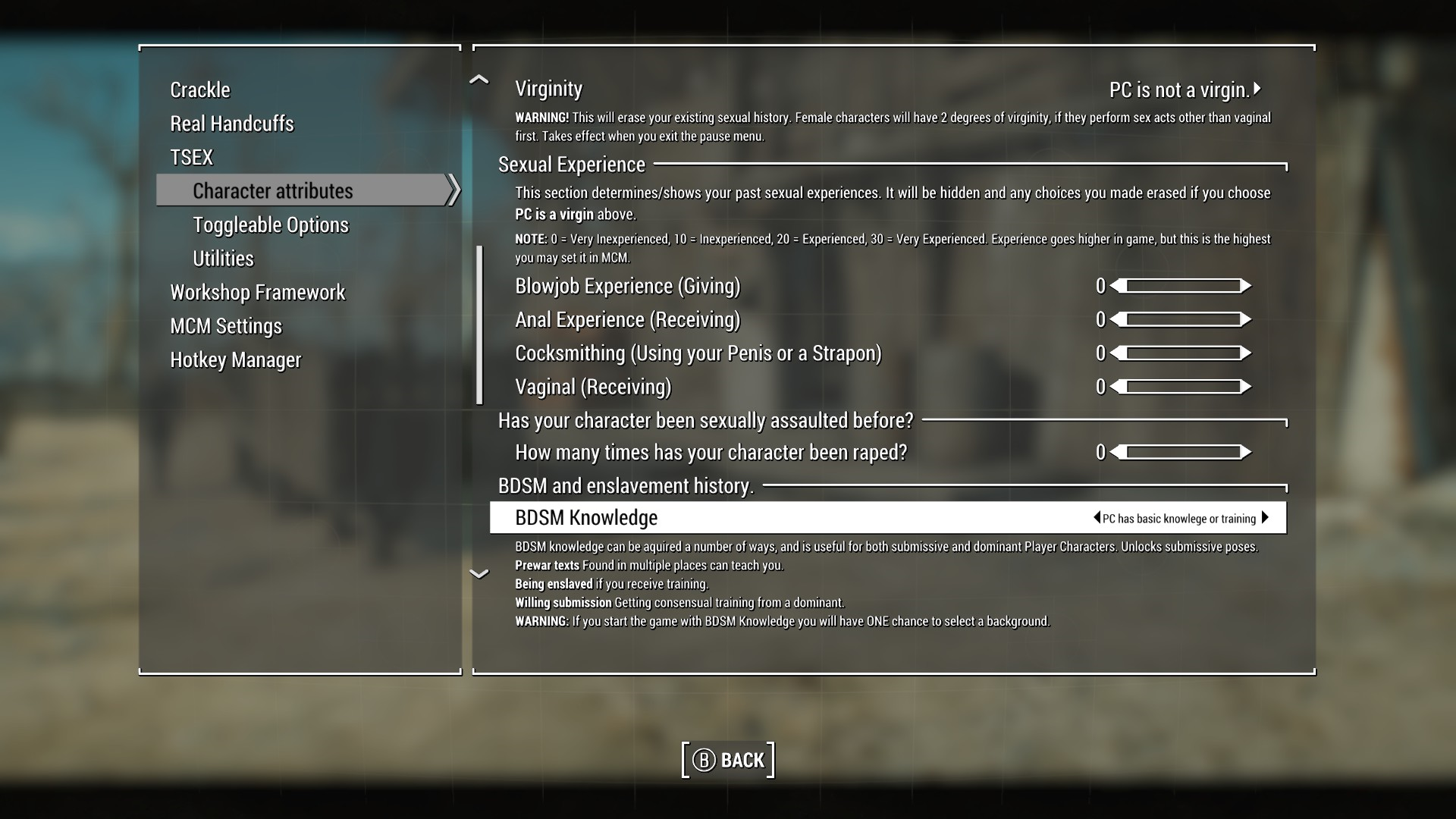
Task: Click the settings panel scrollbar thumb
Action: pos(479,325)
